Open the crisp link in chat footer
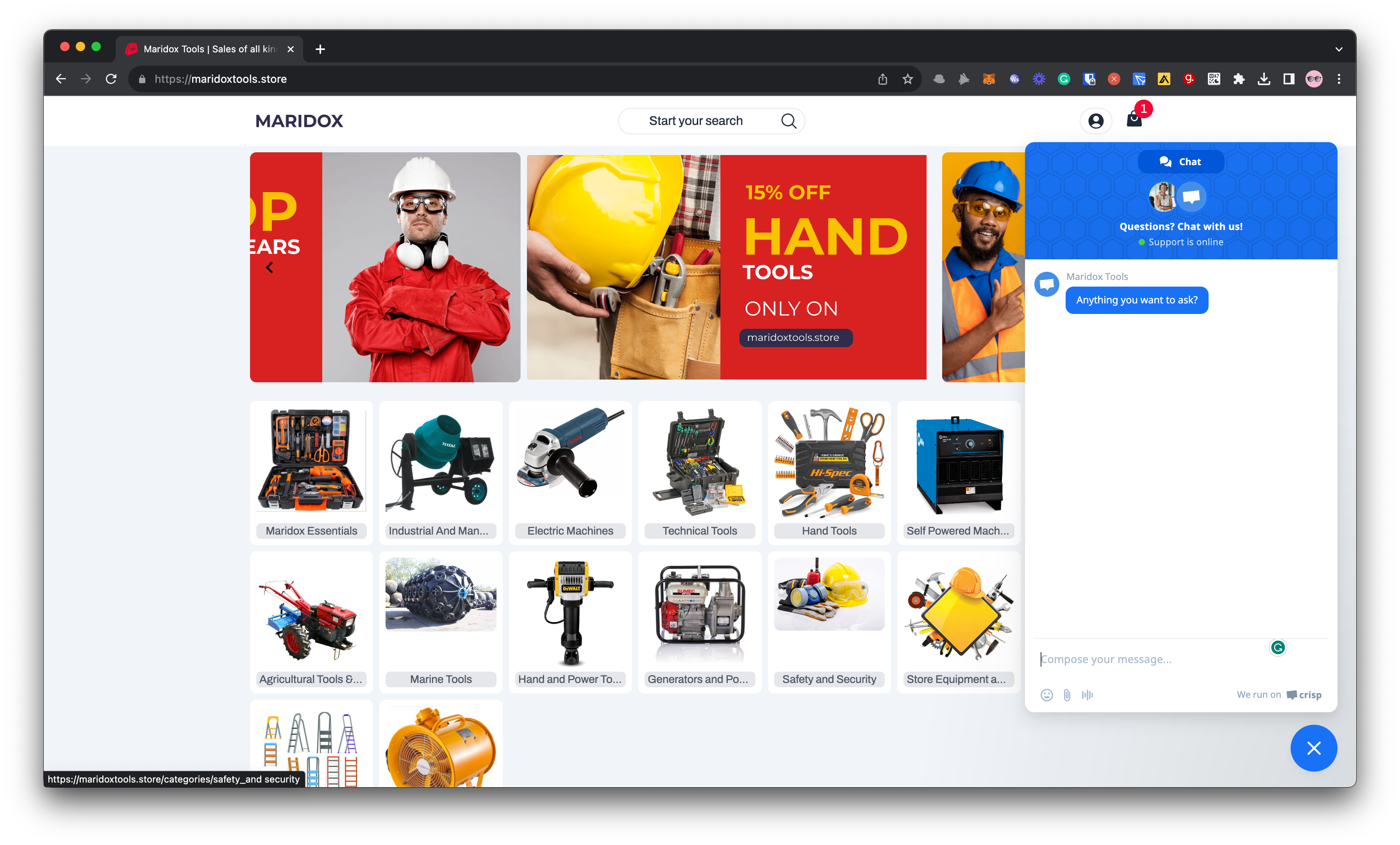Viewport: 1400px width, 845px height. coord(1304,695)
